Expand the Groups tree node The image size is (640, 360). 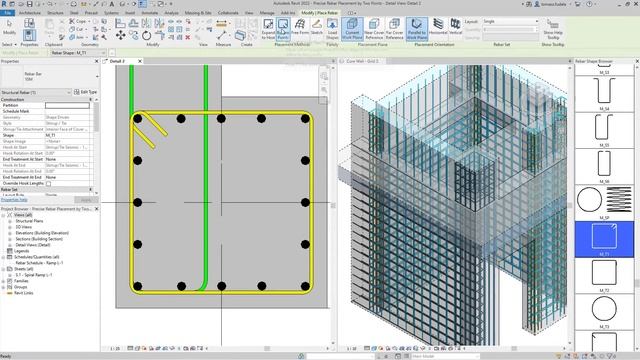point(3,287)
